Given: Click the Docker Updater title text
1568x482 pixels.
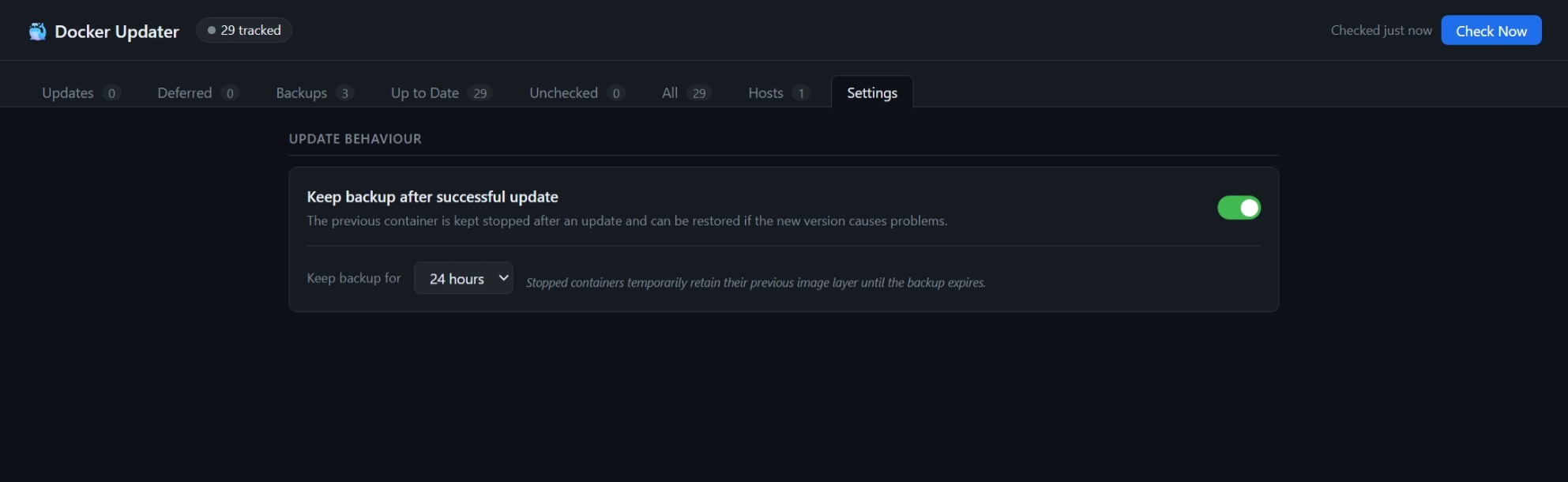Looking at the screenshot, I should coord(117,32).
